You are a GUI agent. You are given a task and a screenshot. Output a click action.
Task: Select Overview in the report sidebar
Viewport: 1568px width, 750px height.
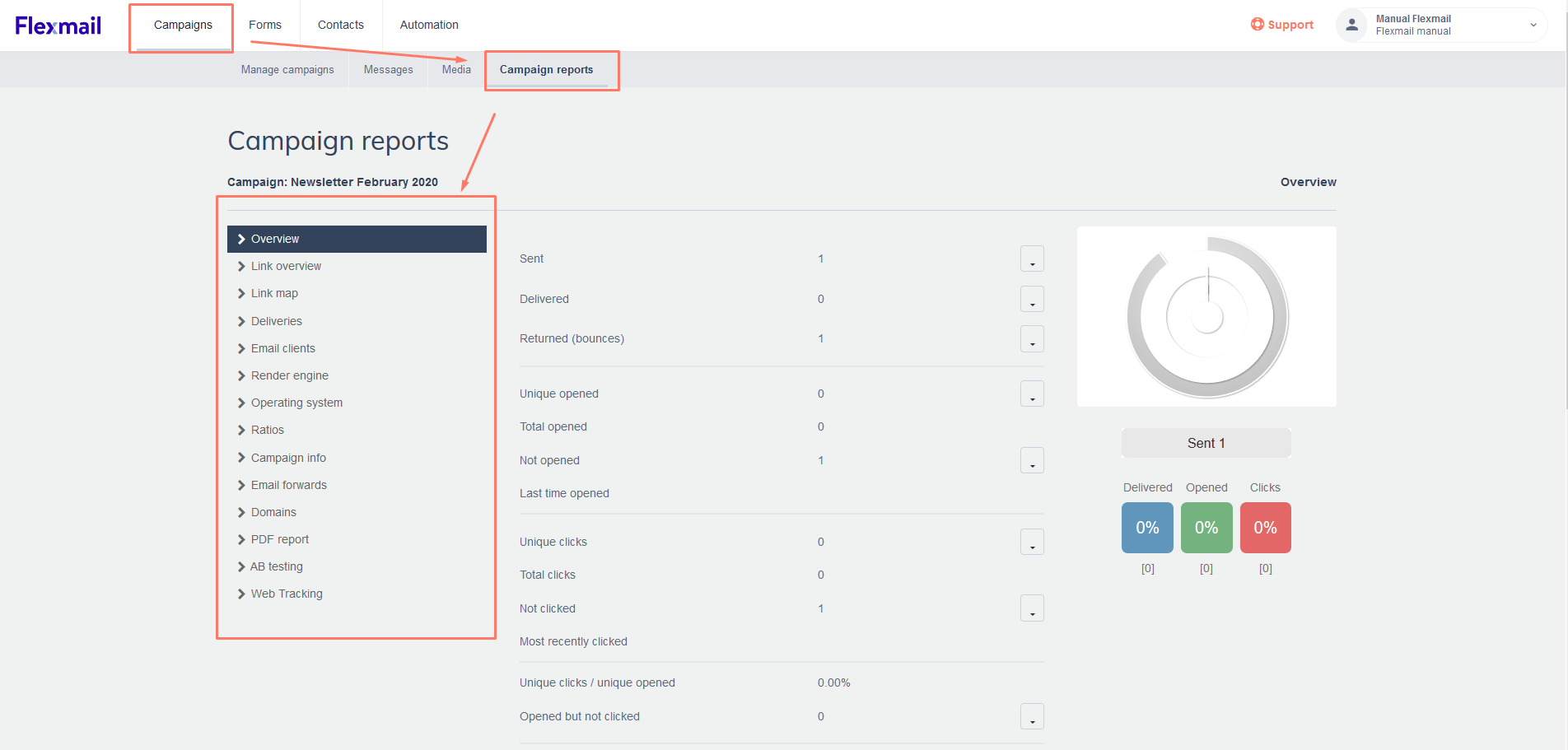[x=357, y=239]
